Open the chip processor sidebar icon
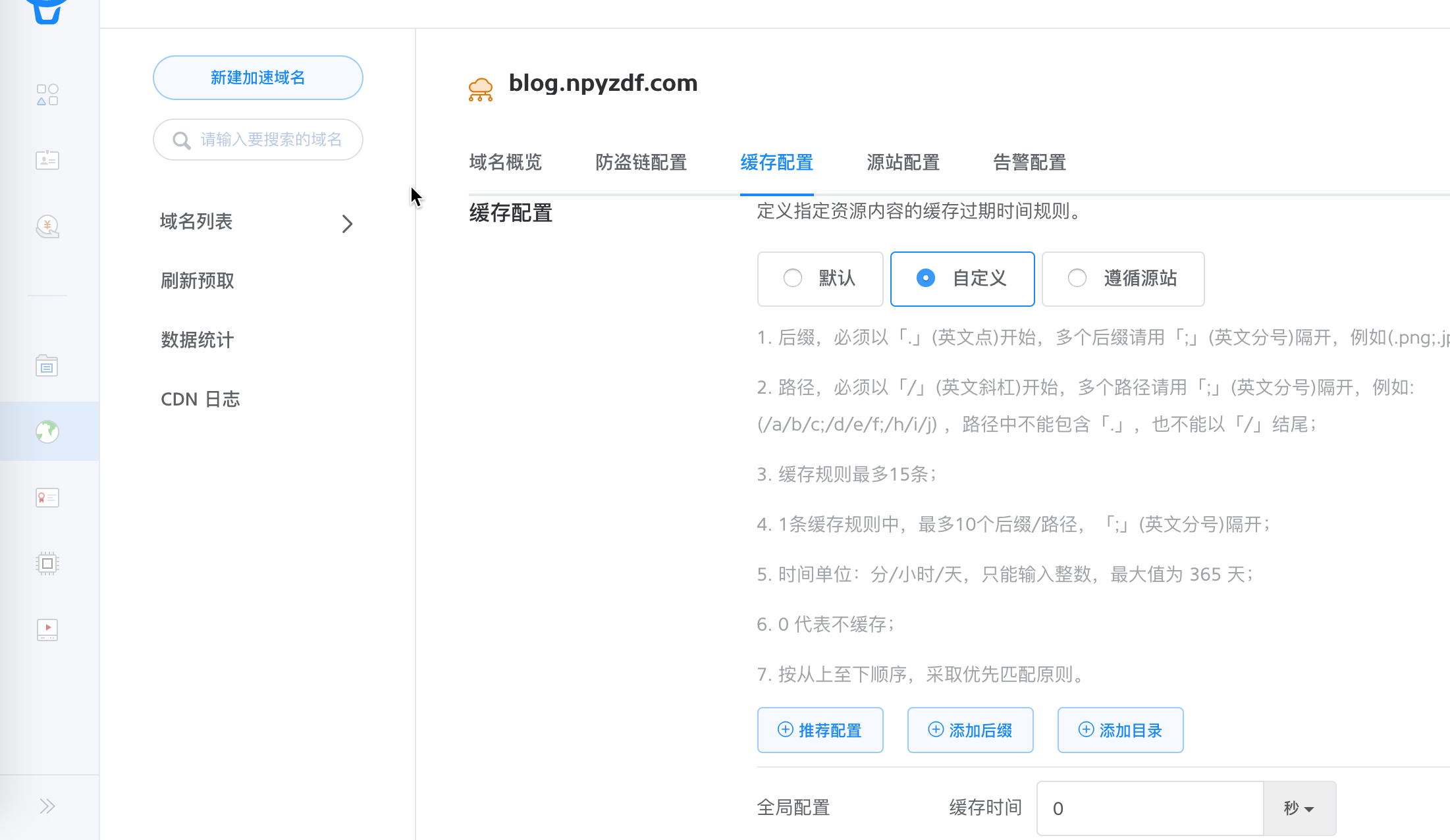Screen dimensions: 1450x840 [x=47, y=564]
